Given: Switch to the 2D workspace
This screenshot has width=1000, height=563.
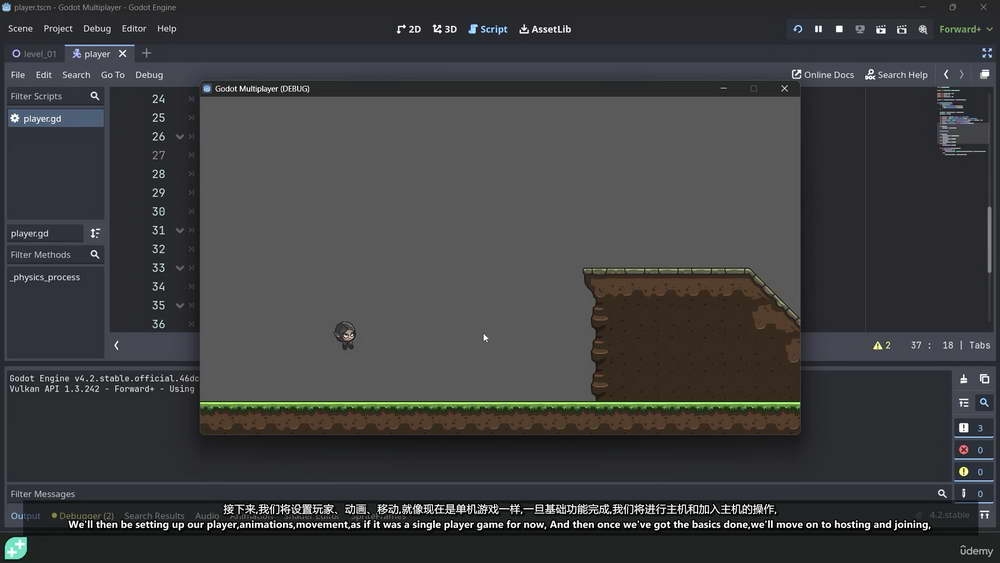Looking at the screenshot, I should pos(408,29).
